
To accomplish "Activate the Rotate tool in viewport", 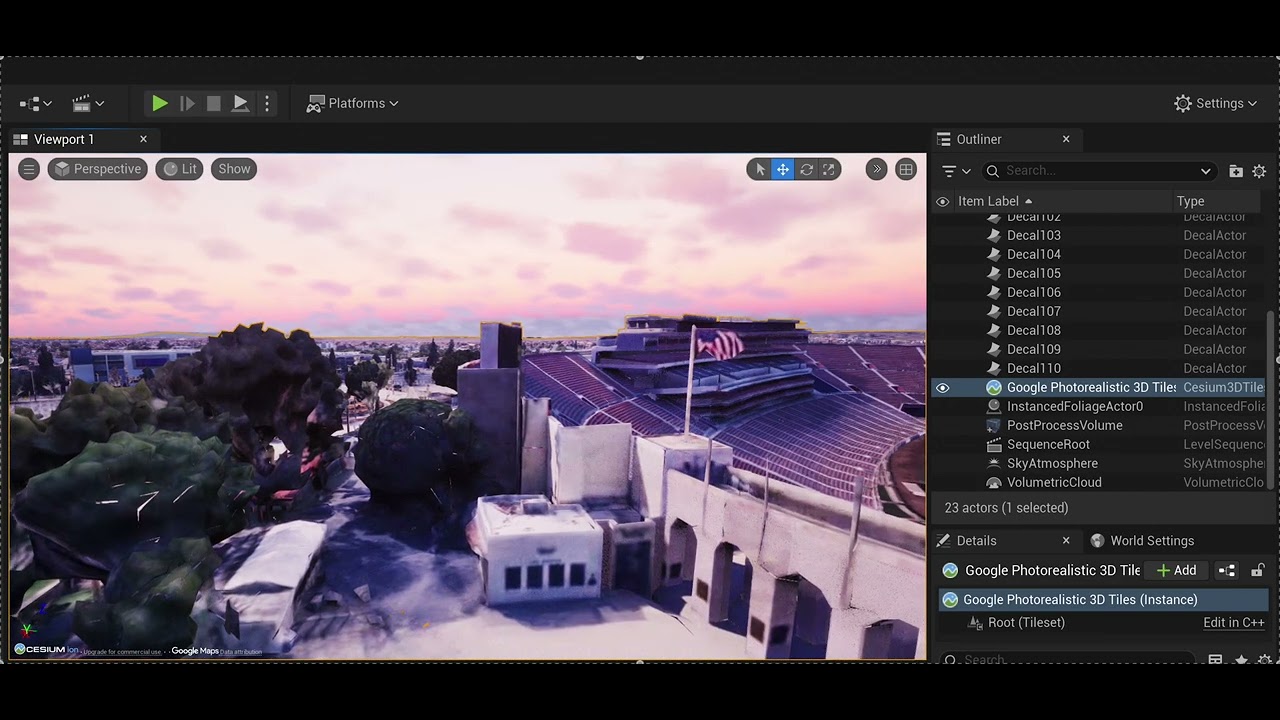I will point(806,169).
